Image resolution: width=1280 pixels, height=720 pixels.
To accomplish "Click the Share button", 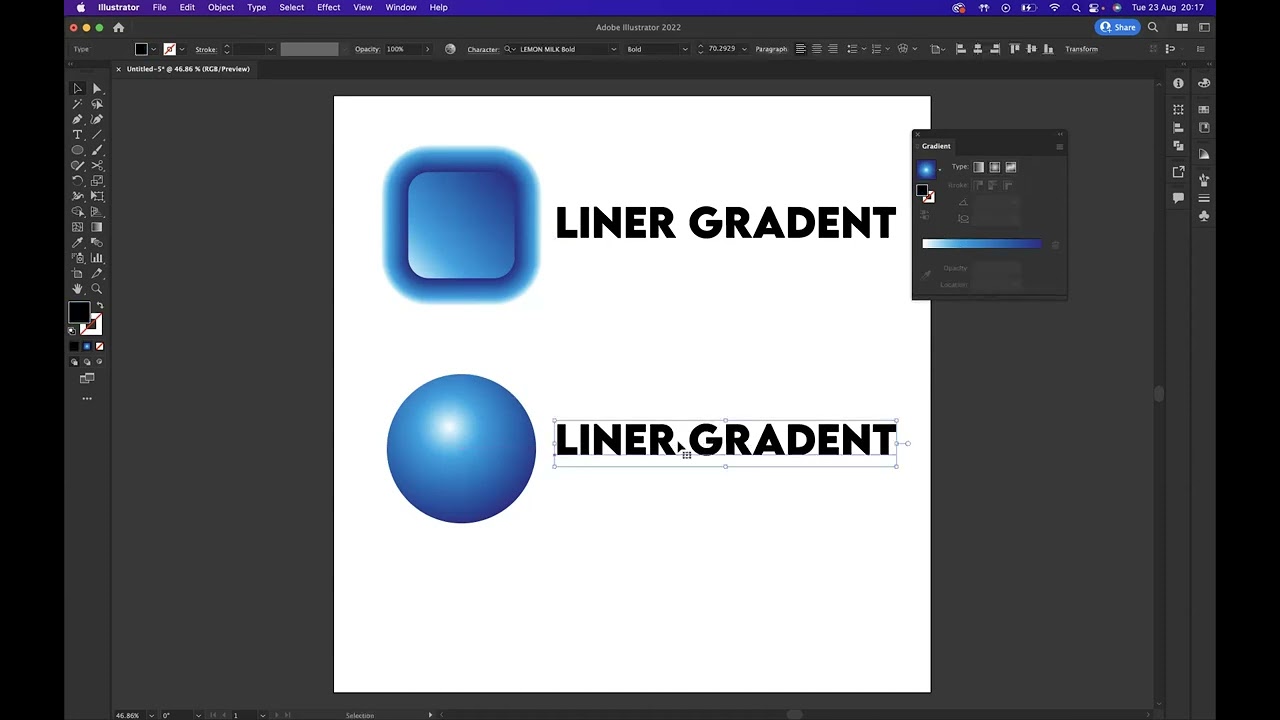I will point(1118,27).
